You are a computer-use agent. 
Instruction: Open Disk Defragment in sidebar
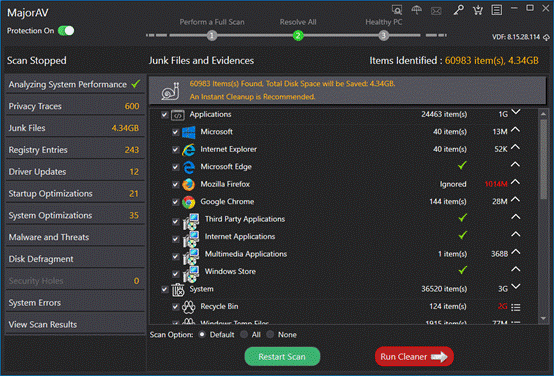[x=75, y=259]
